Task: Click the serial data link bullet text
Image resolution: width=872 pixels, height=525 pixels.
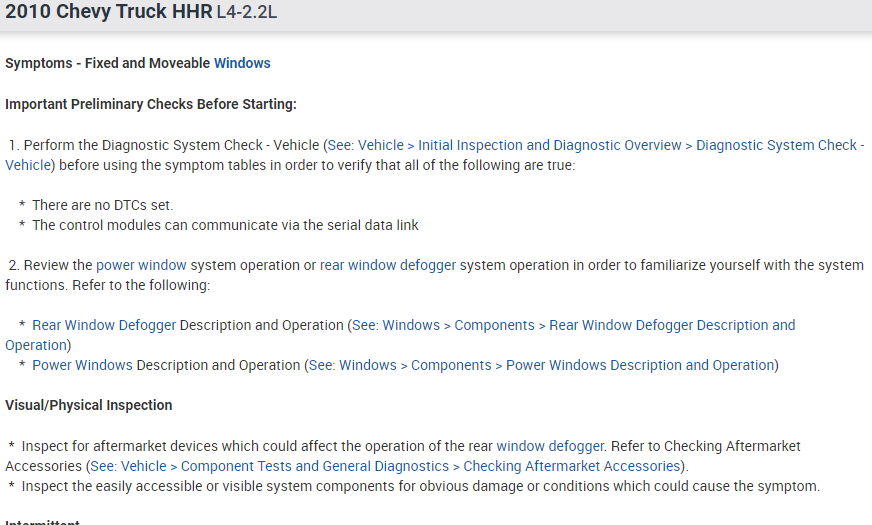Action: [225, 225]
